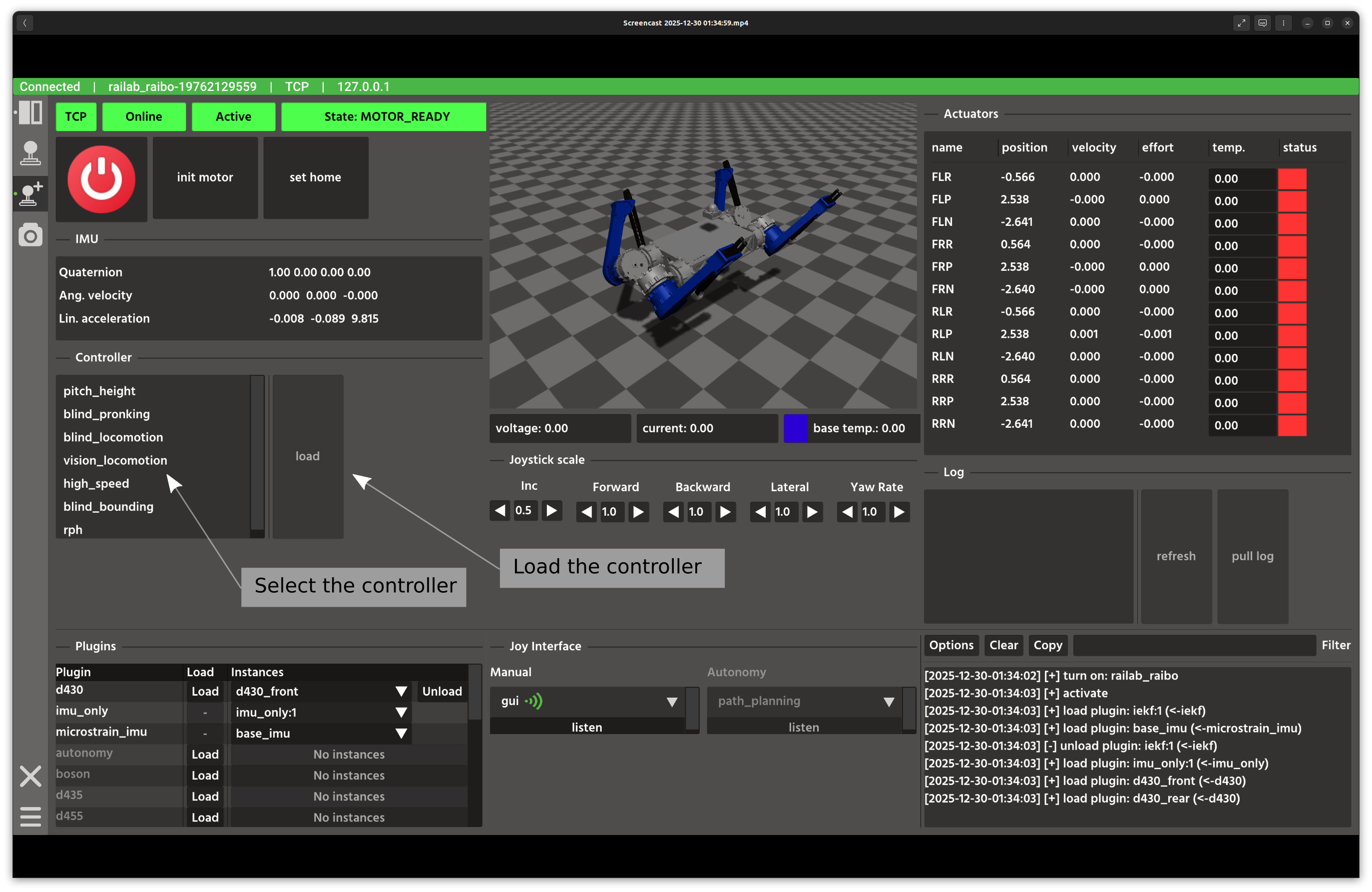Click the split panel layout sidebar icon
1372x892 pixels.
coord(30,112)
